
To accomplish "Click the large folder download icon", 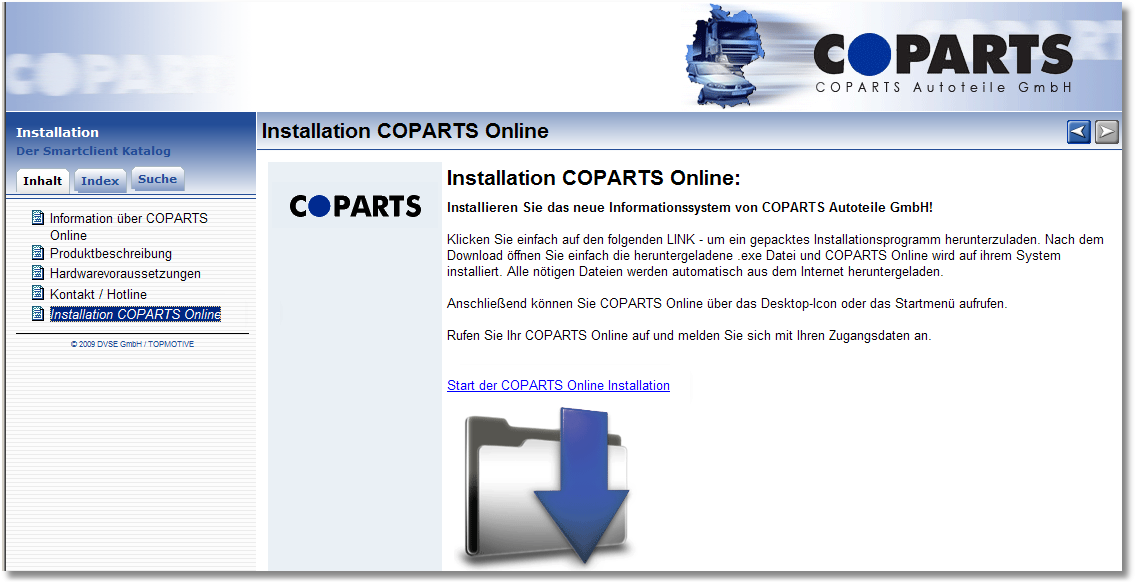I will click(x=547, y=487).
